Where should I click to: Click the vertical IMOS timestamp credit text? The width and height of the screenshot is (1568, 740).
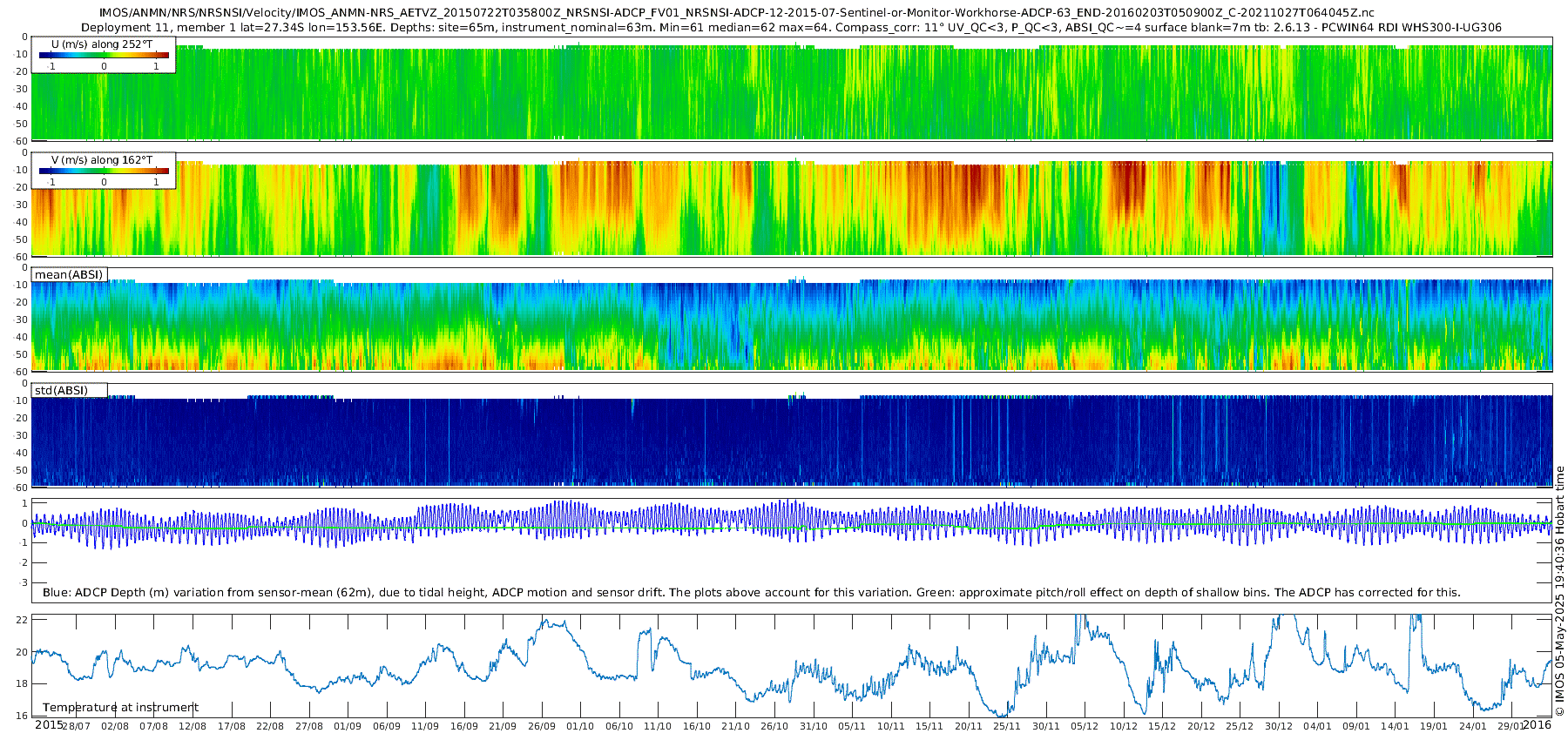pyautogui.click(x=1560, y=591)
